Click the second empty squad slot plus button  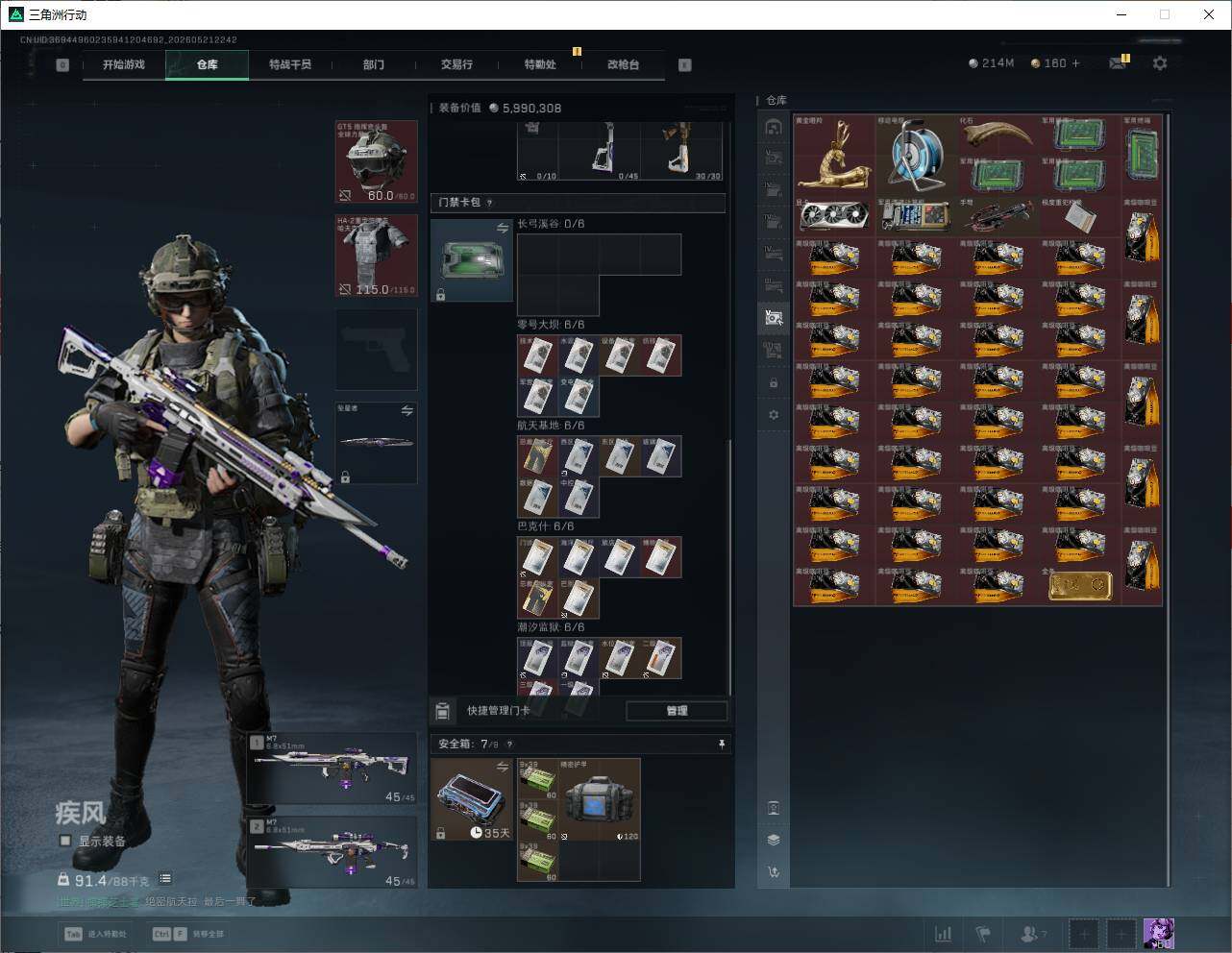1121,934
